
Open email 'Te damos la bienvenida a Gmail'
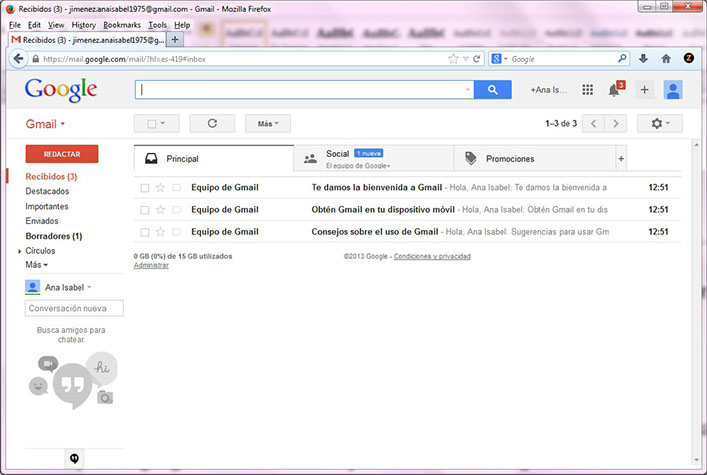coord(408,188)
